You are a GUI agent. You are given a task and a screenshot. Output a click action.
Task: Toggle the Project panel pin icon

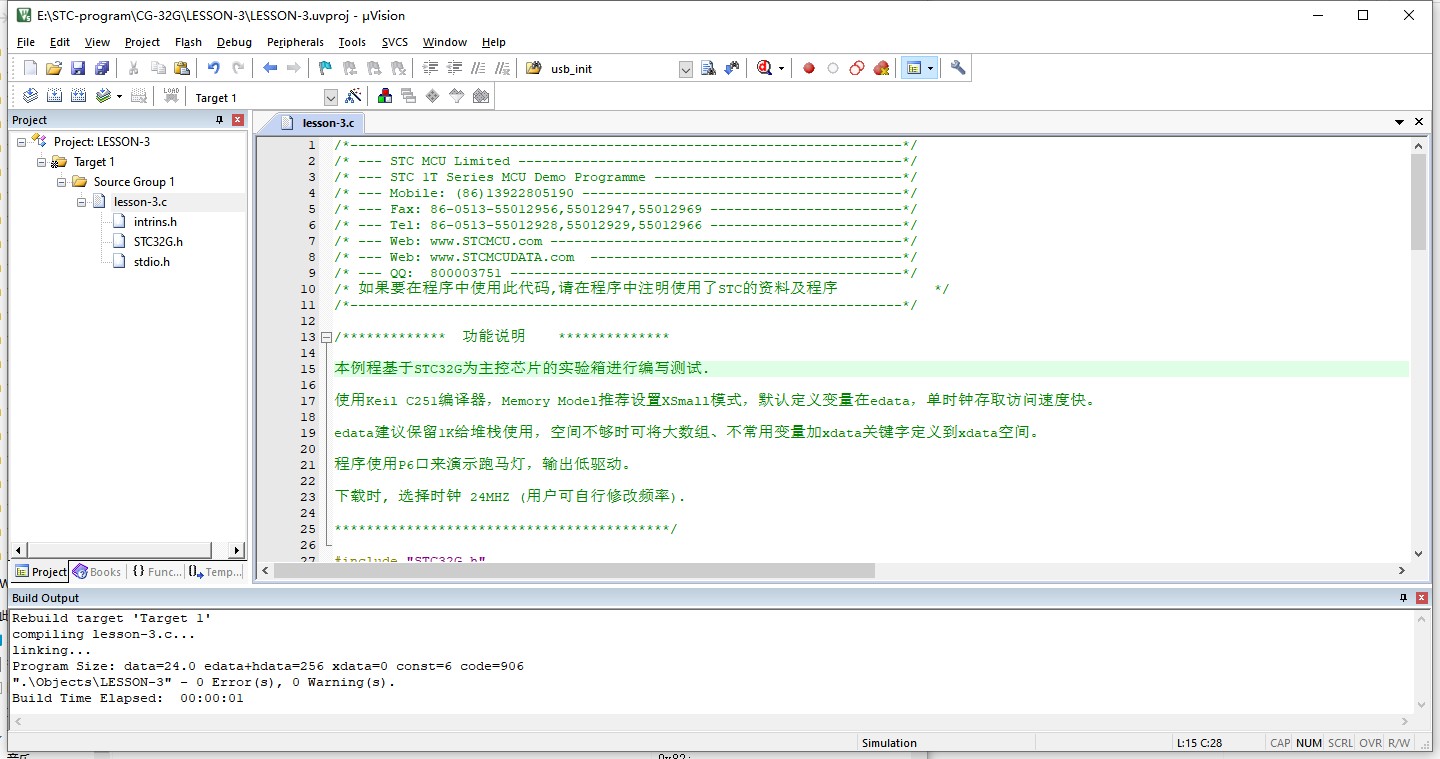[x=220, y=120]
